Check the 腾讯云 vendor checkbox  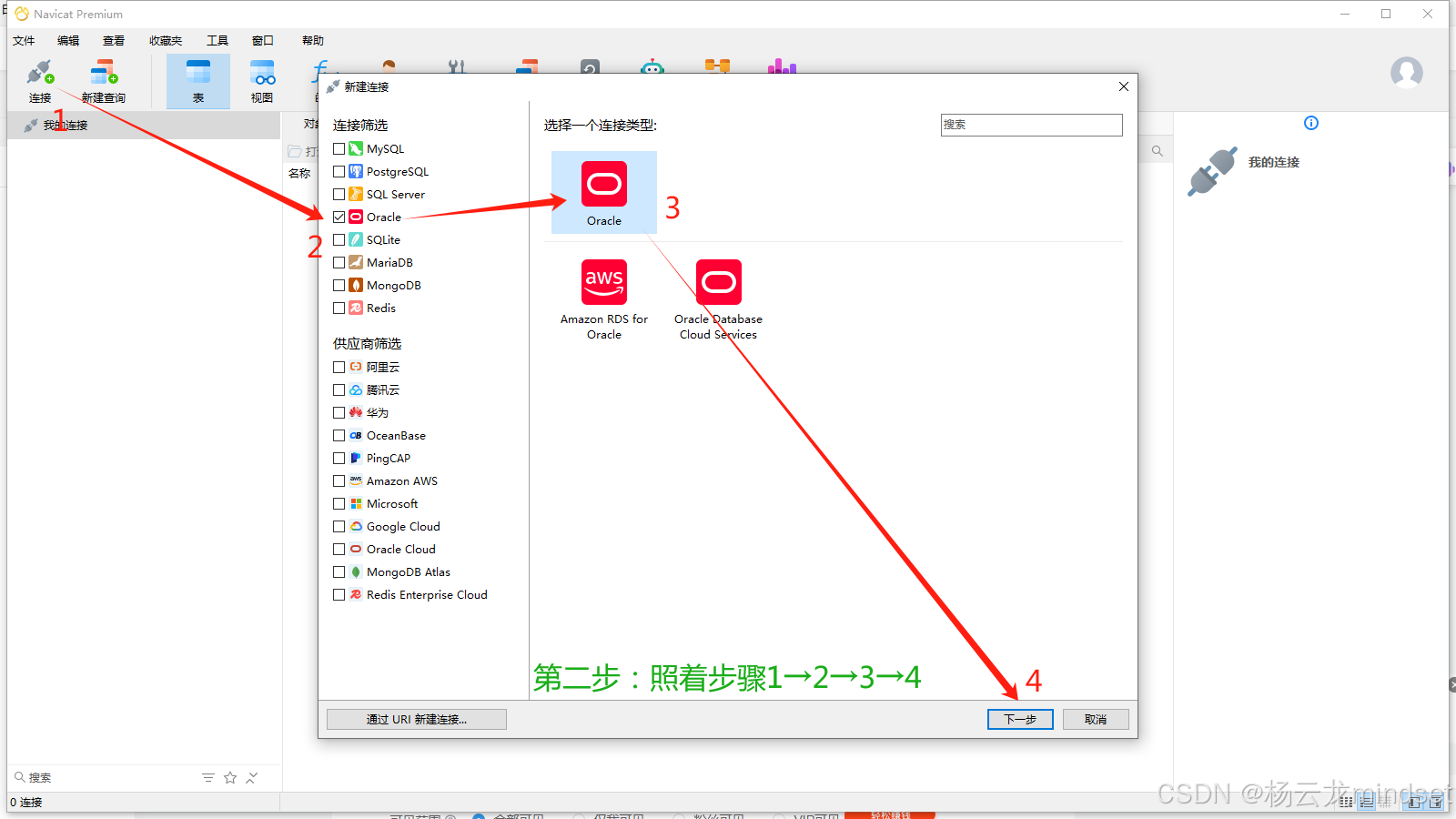[x=339, y=389]
